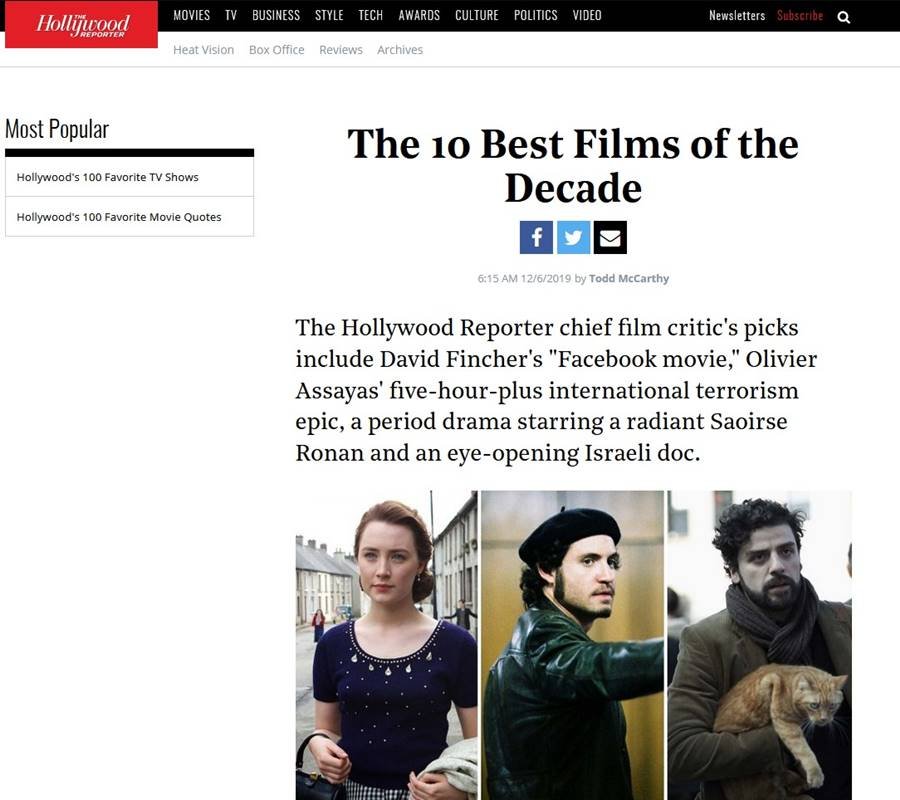Go to Box Office subsection
The height and width of the screenshot is (800, 900).
point(276,50)
